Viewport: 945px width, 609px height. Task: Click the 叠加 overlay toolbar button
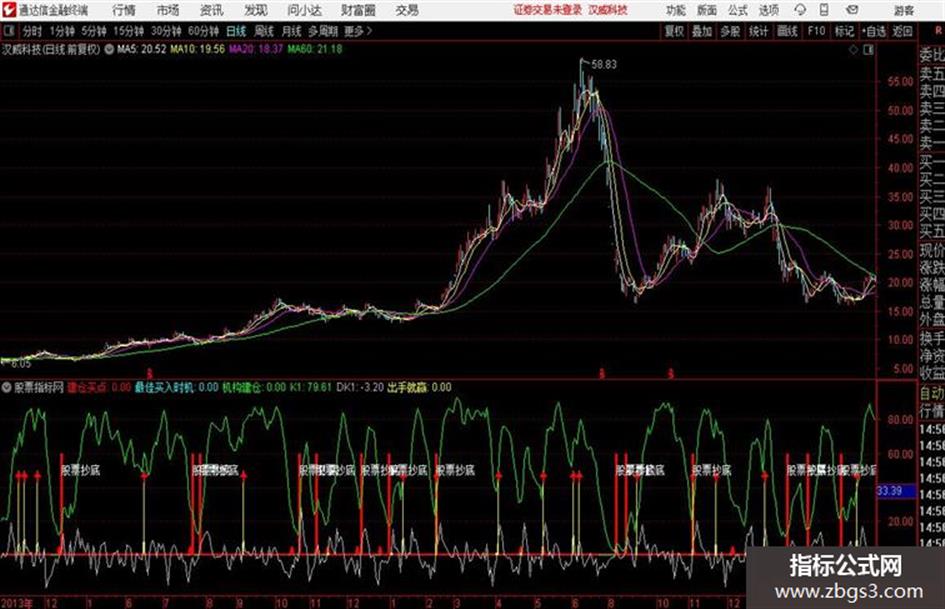coord(702,31)
